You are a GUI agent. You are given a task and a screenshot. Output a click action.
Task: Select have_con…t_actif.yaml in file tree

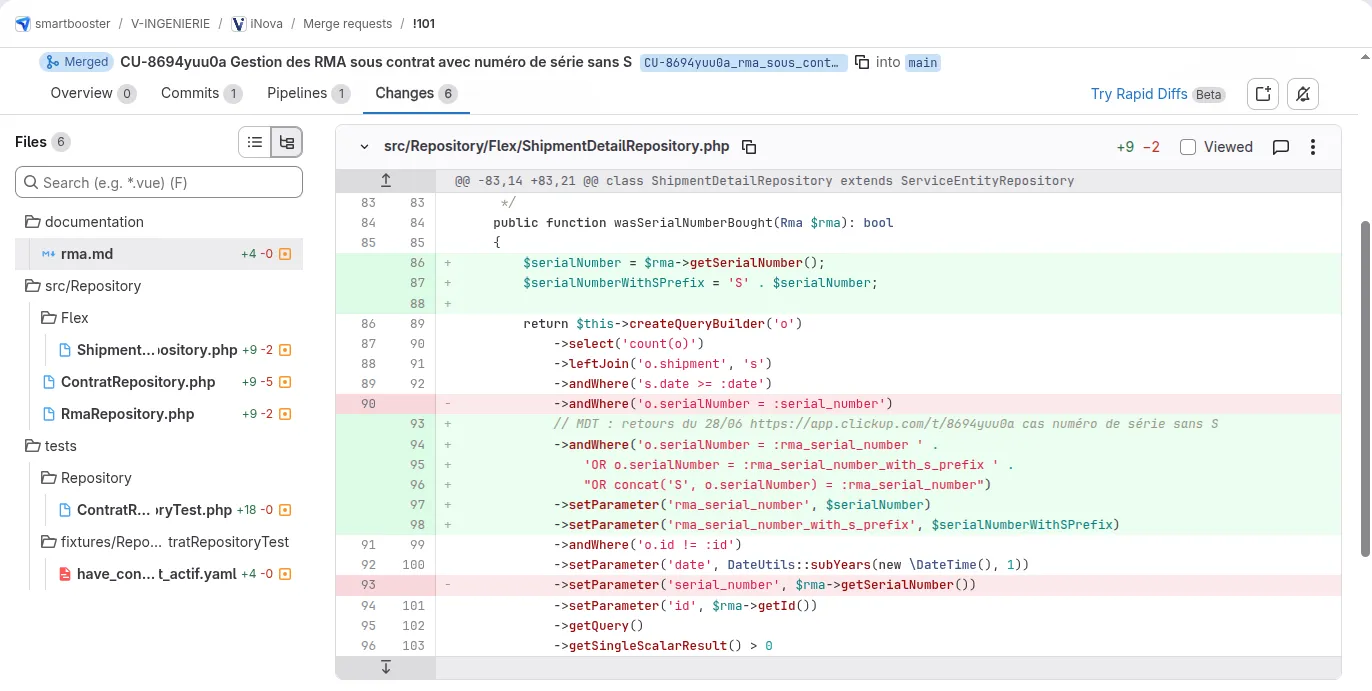pos(159,574)
